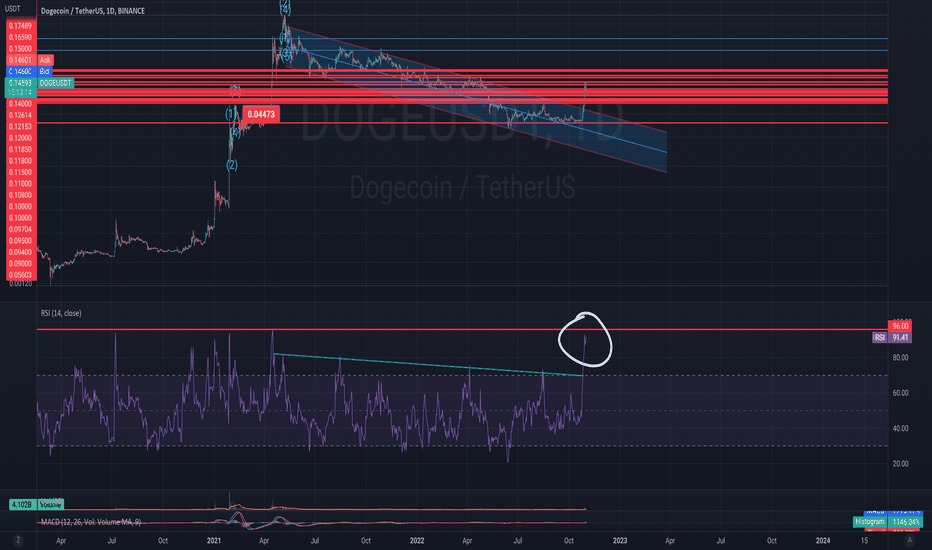The width and height of the screenshot is (932, 550).
Task: Select the 0.12153 price level label
Action: tap(21, 127)
